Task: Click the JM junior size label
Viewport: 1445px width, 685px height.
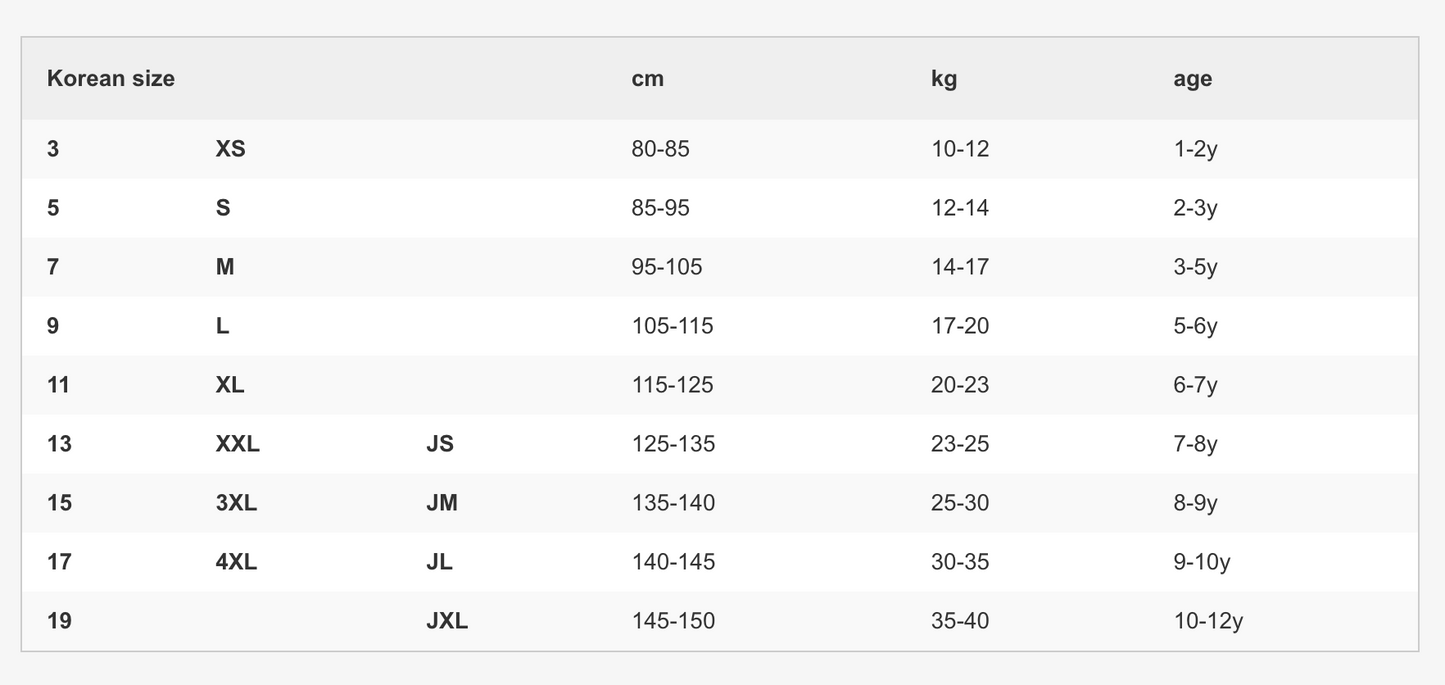Action: pyautogui.click(x=441, y=503)
